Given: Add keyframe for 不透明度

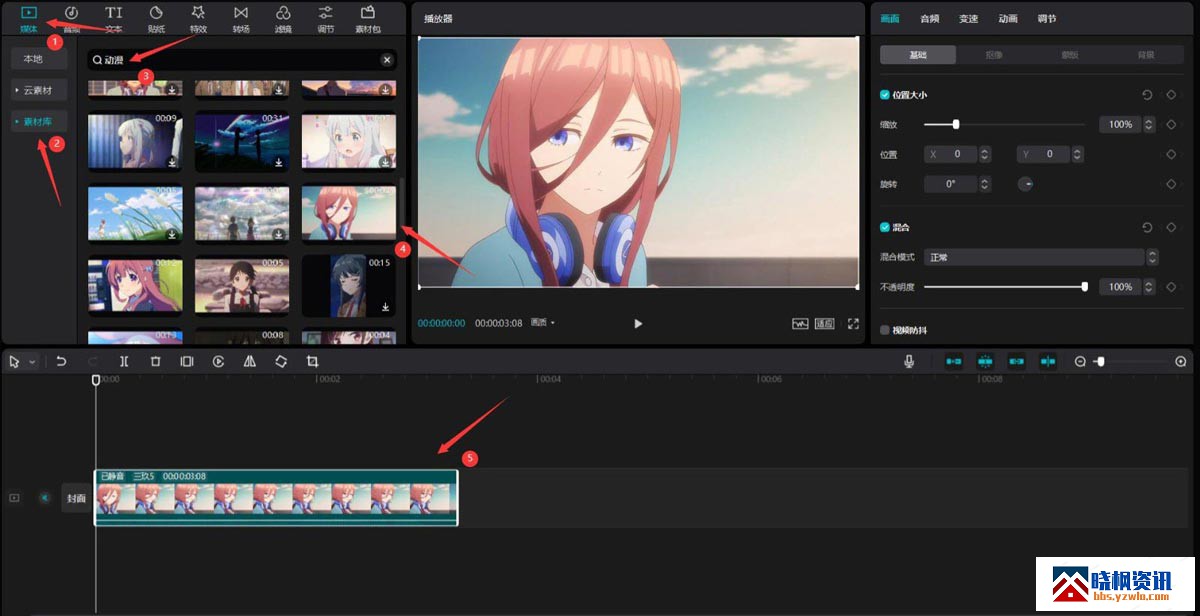Looking at the screenshot, I should [x=1171, y=287].
